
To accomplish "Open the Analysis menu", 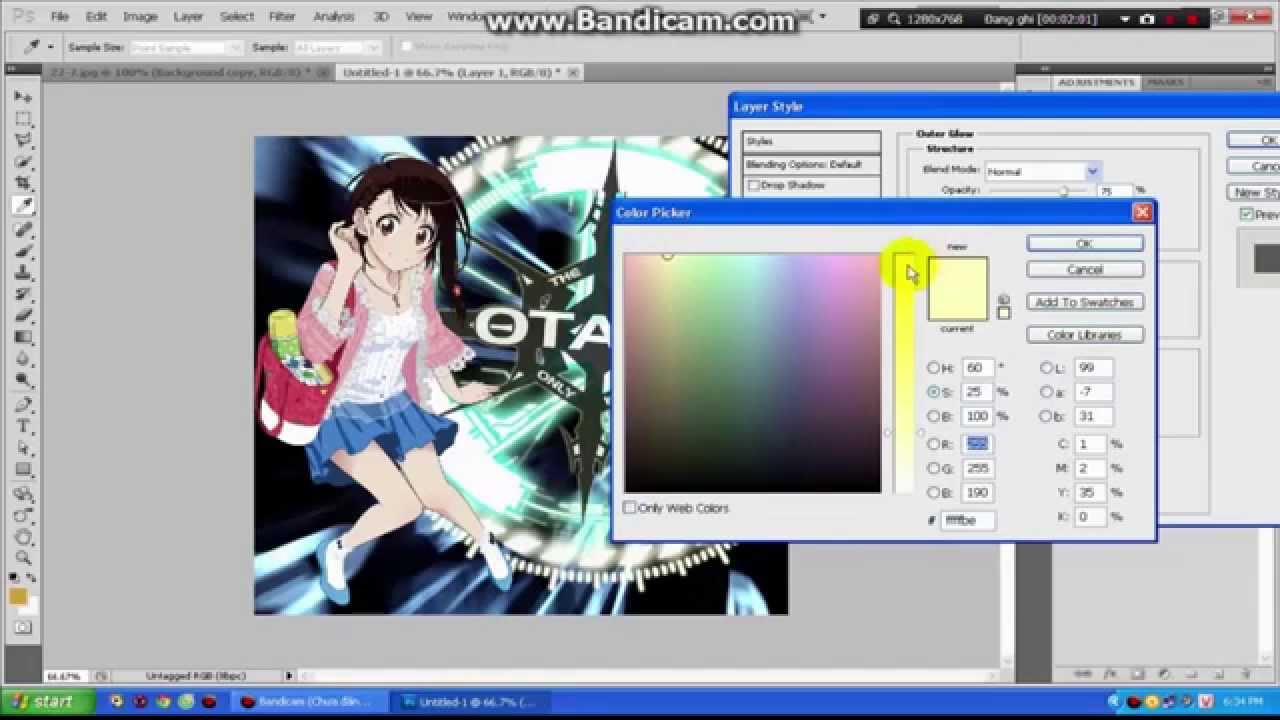I will click(334, 16).
